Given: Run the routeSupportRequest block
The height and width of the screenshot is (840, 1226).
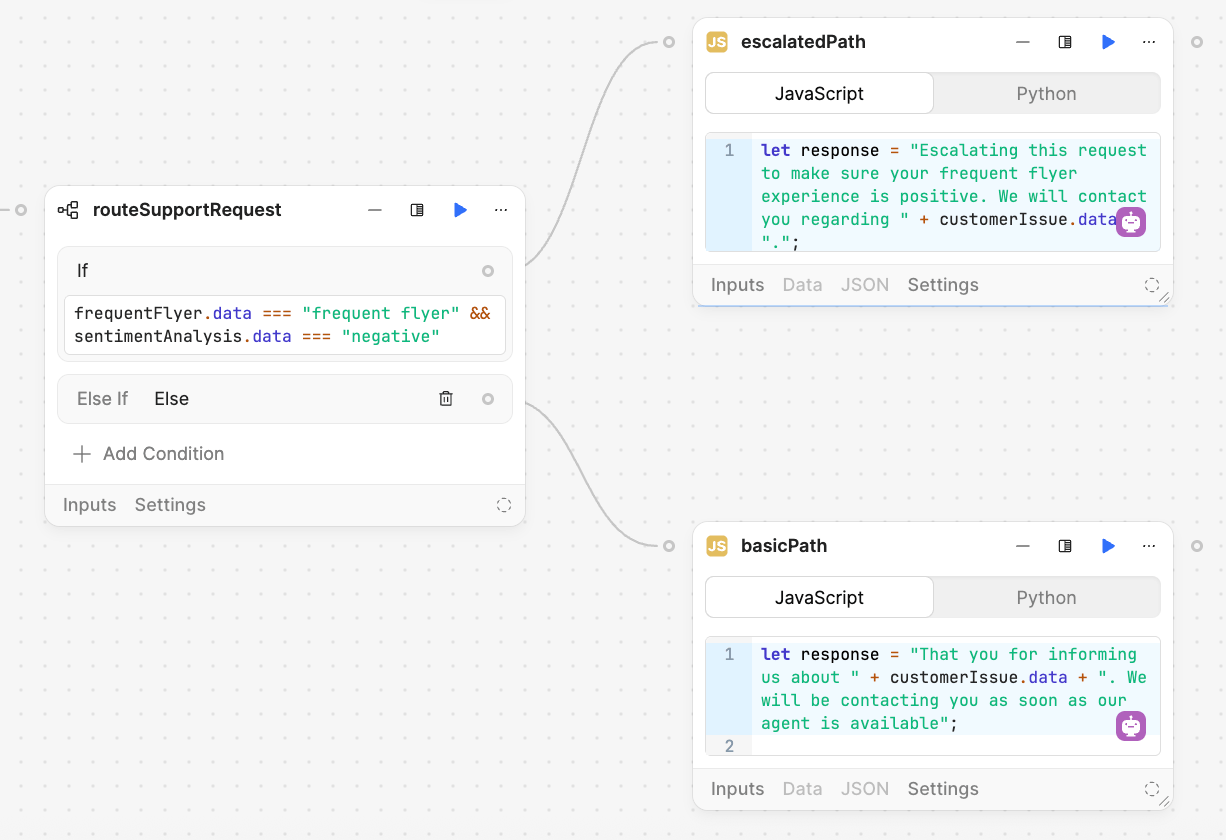Looking at the screenshot, I should coord(460,210).
